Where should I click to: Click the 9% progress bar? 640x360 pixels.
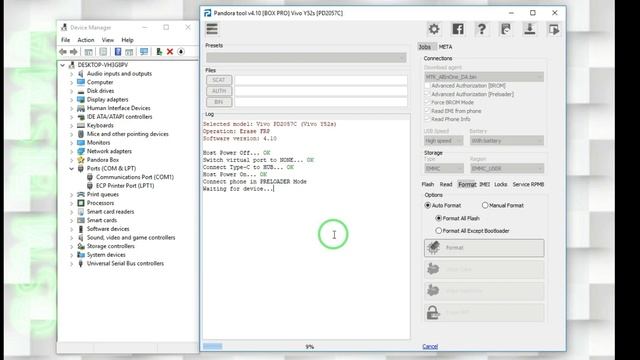click(x=306, y=347)
